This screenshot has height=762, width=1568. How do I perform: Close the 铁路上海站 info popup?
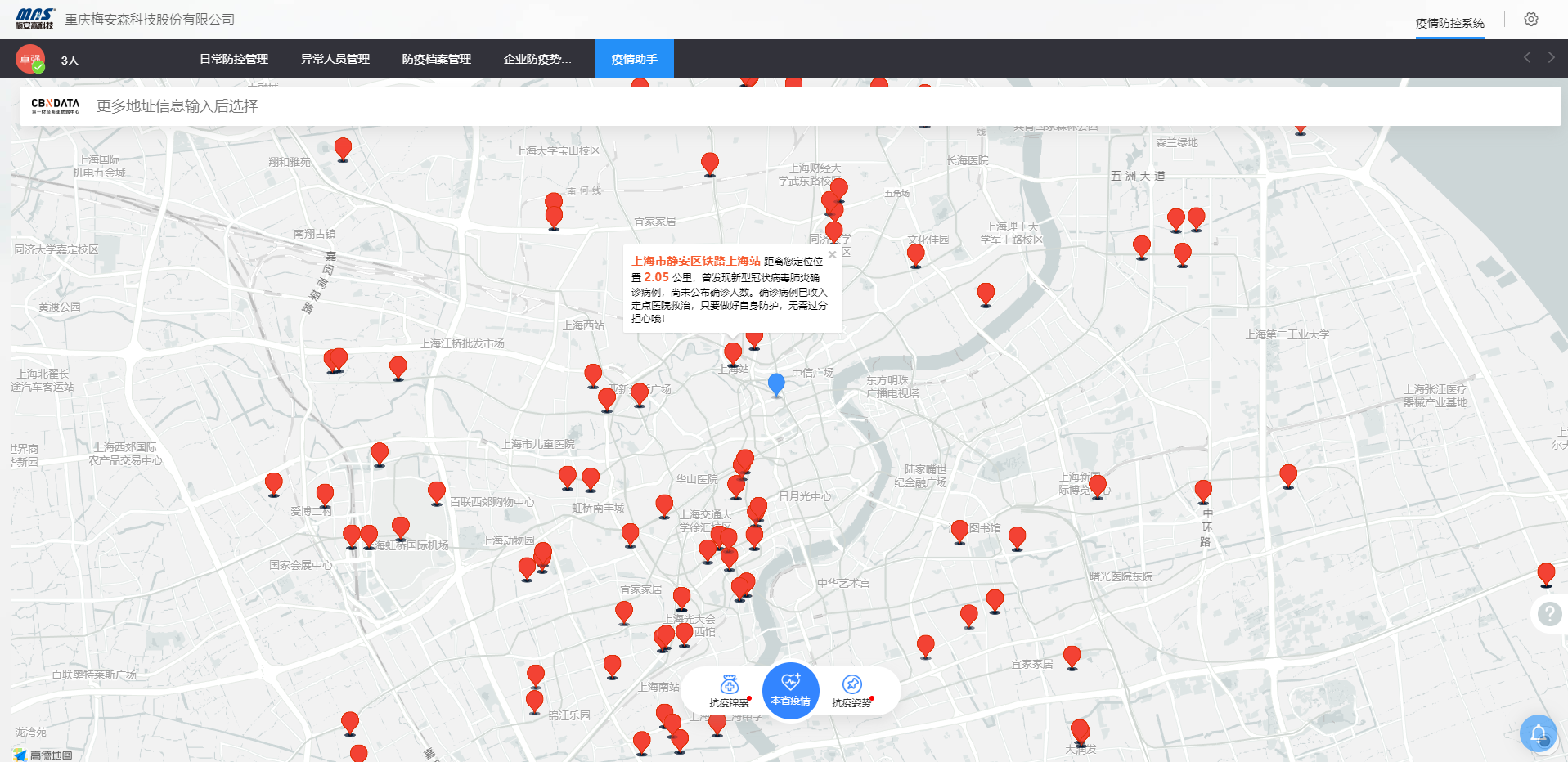click(832, 254)
